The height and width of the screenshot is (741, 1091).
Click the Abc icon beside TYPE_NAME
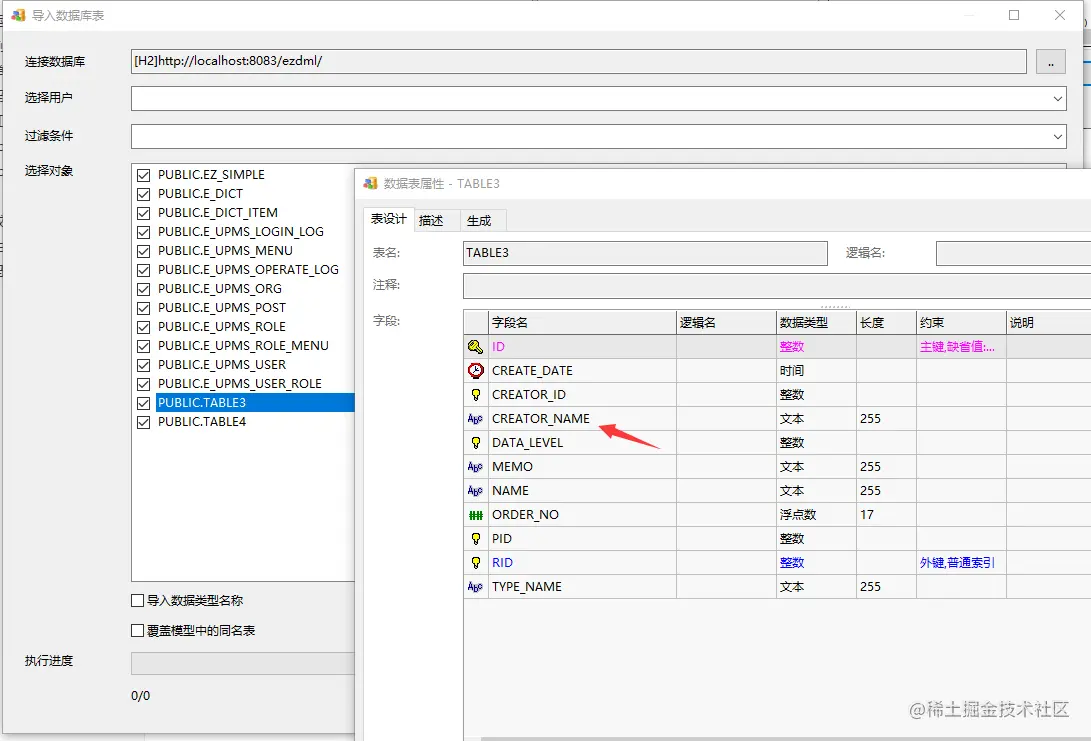pyautogui.click(x=475, y=587)
